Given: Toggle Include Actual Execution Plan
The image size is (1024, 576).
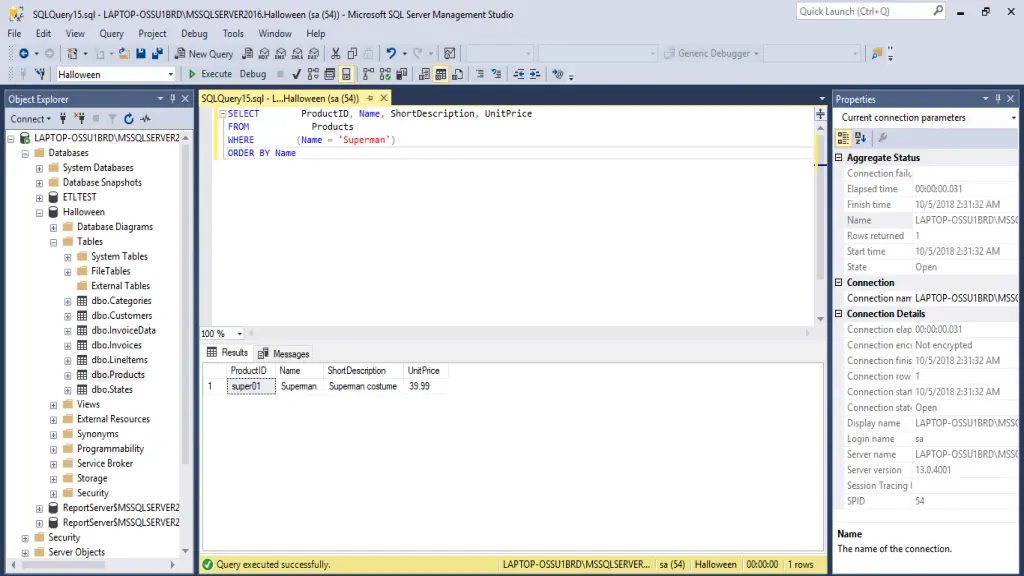Looking at the screenshot, I should pyautogui.click(x=369, y=74).
